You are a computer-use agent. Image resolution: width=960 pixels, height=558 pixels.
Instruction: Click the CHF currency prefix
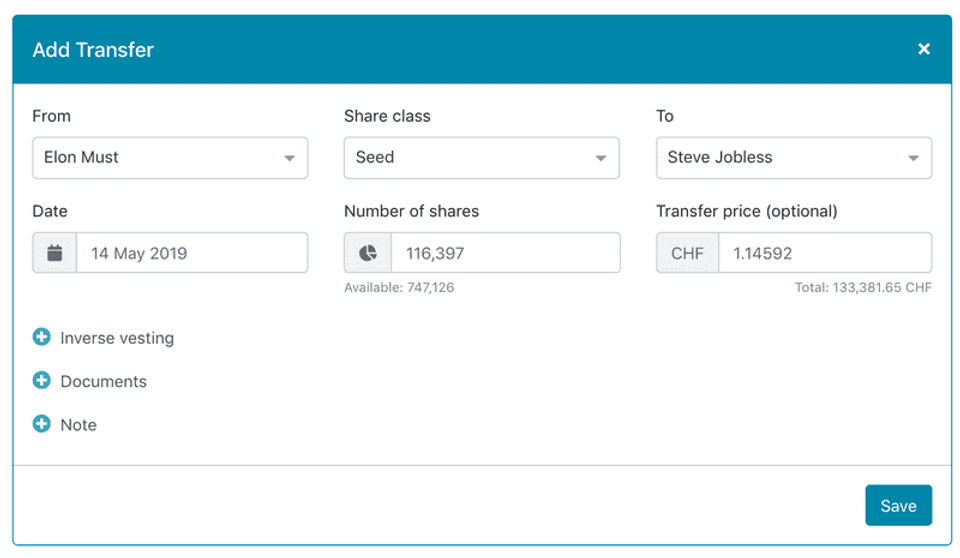pyautogui.click(x=687, y=253)
